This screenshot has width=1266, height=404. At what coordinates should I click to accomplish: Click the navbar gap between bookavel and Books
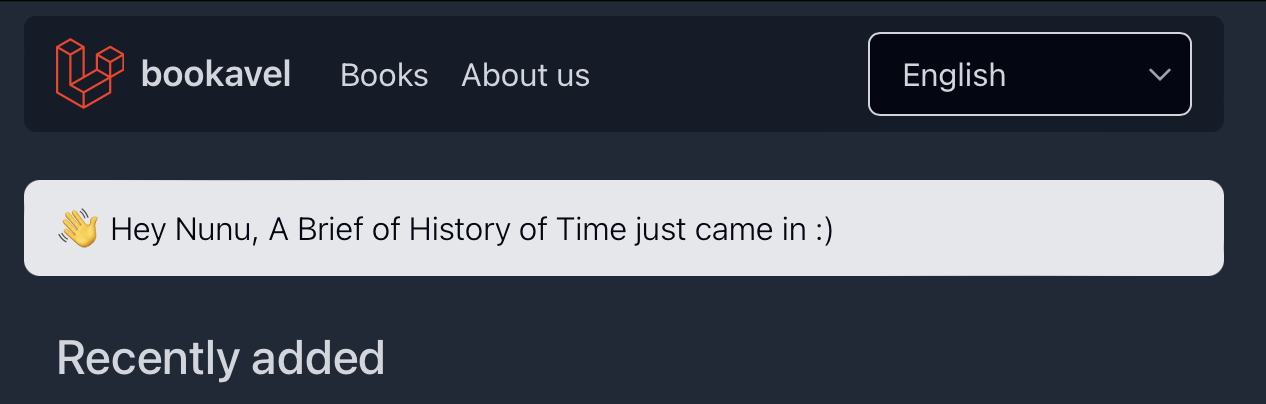tap(316, 74)
